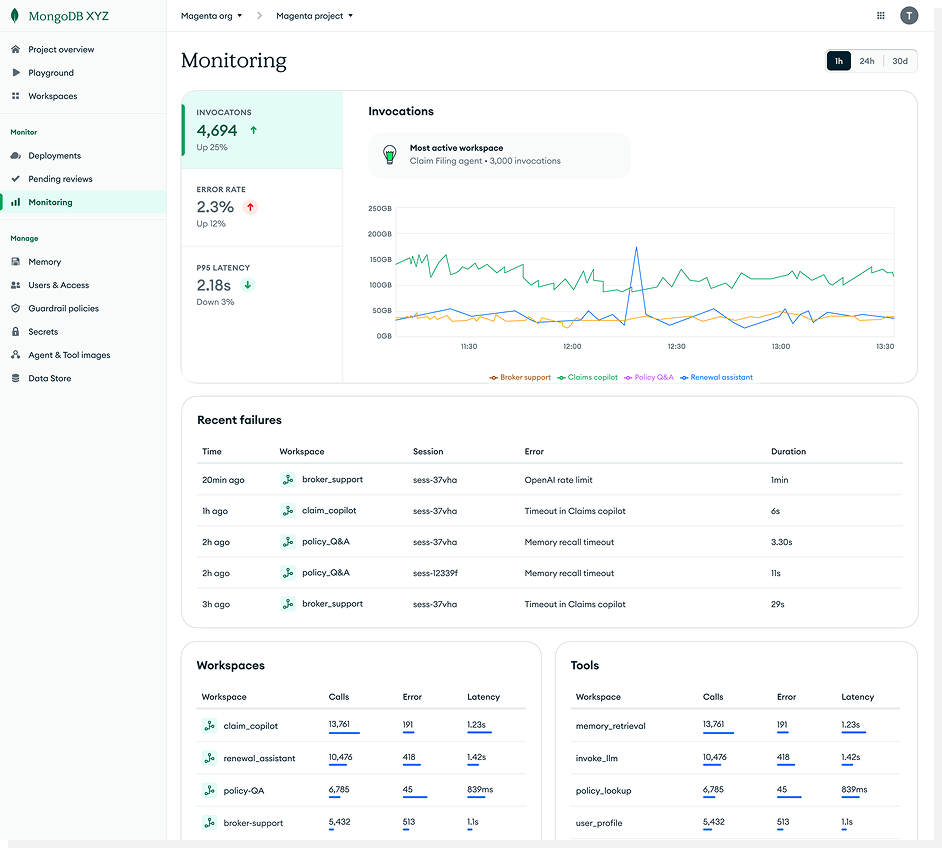Click the Workspaces grid icon in sidebar
Screen dimensions: 942x848
pyautogui.click(x=16, y=96)
